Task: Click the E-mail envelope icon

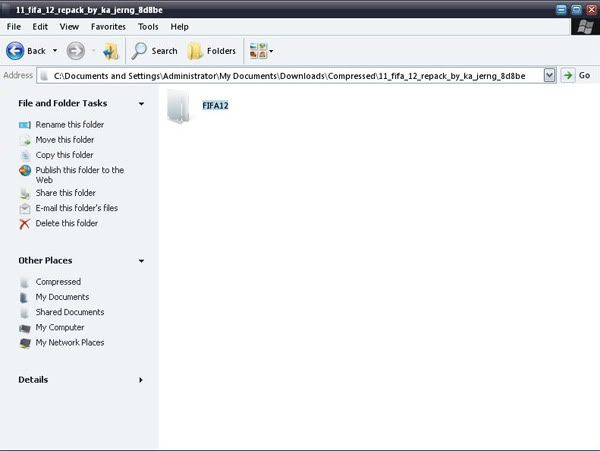Action: (x=25, y=208)
